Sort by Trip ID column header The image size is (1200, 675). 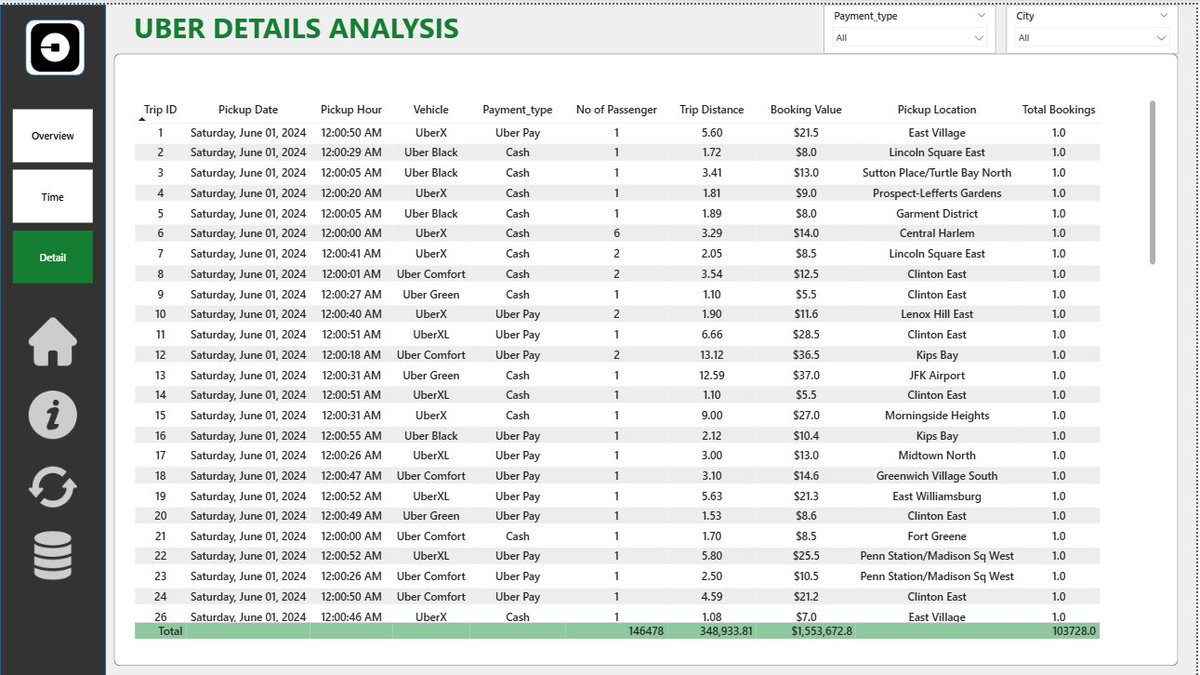pyautogui.click(x=160, y=110)
